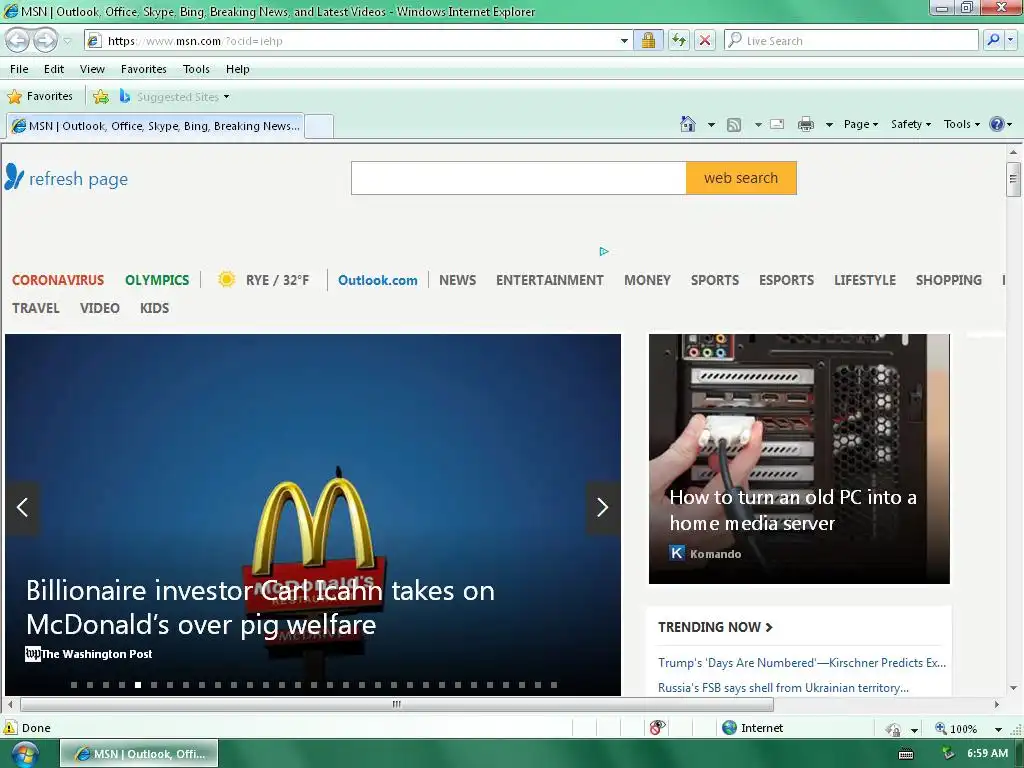Image resolution: width=1024 pixels, height=768 pixels.
Task: Open the zoom level dropdown arrow
Action: tap(998, 729)
